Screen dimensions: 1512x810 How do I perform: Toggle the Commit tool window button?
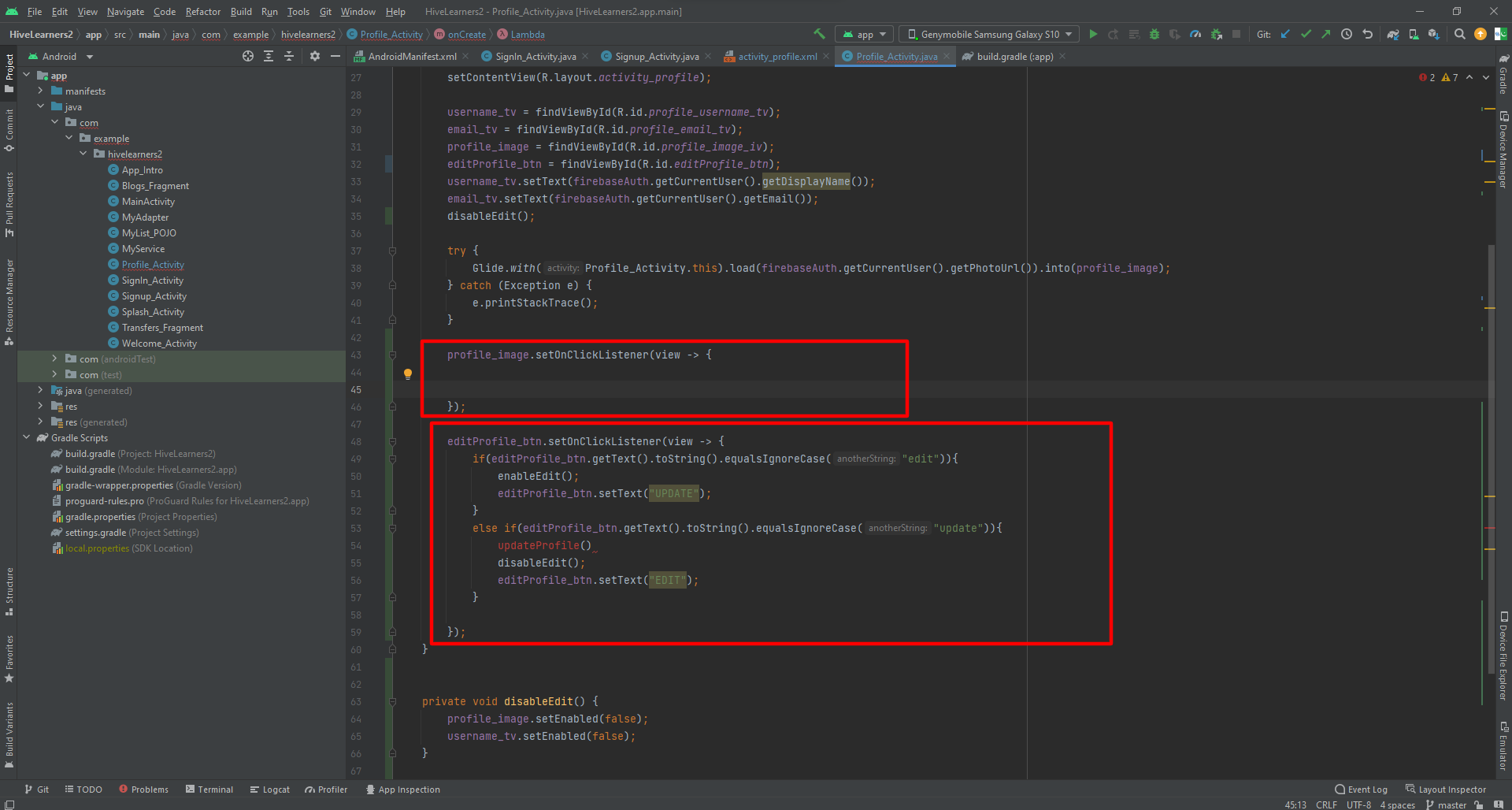[x=9, y=130]
